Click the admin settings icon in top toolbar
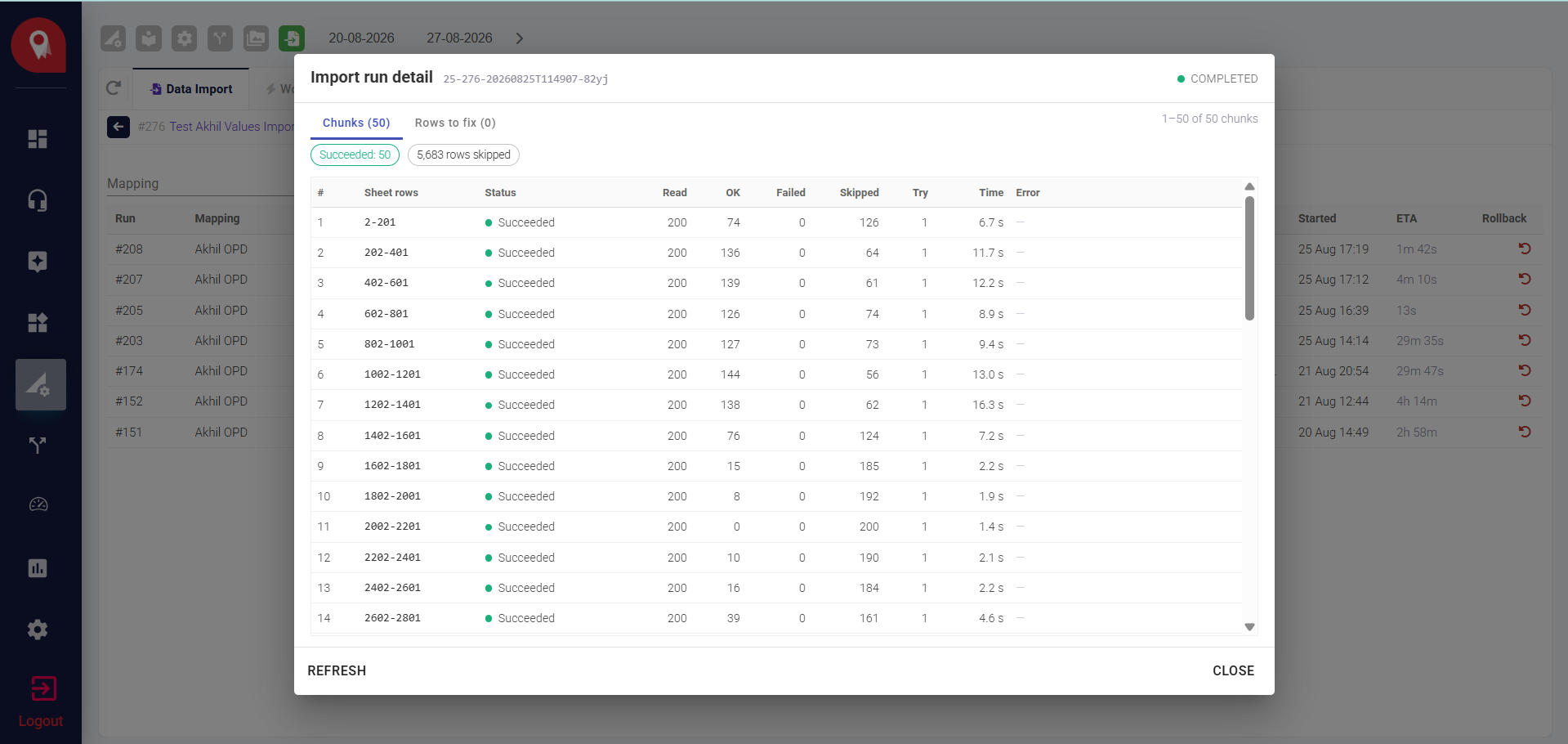 113,38
